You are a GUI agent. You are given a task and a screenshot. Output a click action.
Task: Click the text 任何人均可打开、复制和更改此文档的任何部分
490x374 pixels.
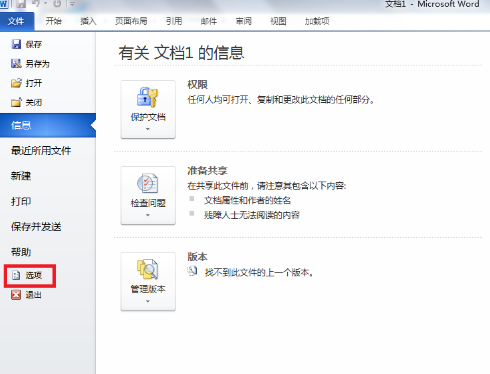[x=281, y=100]
